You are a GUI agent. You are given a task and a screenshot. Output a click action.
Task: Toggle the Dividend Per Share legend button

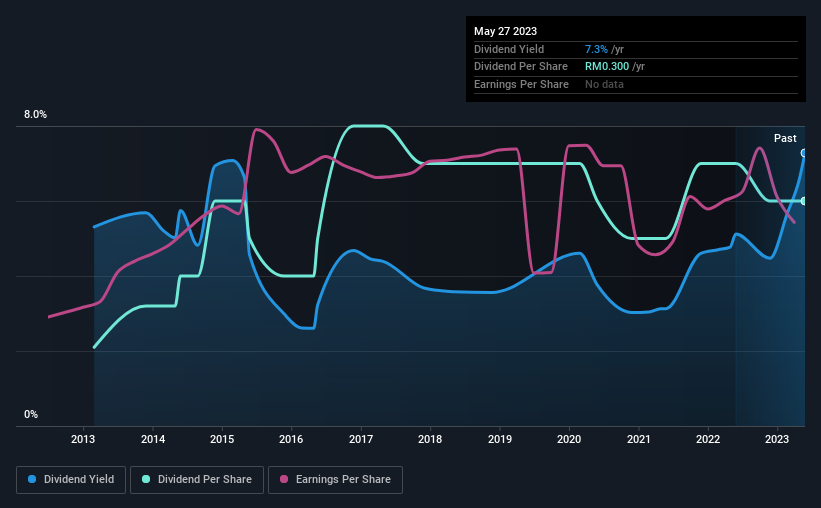tap(197, 480)
